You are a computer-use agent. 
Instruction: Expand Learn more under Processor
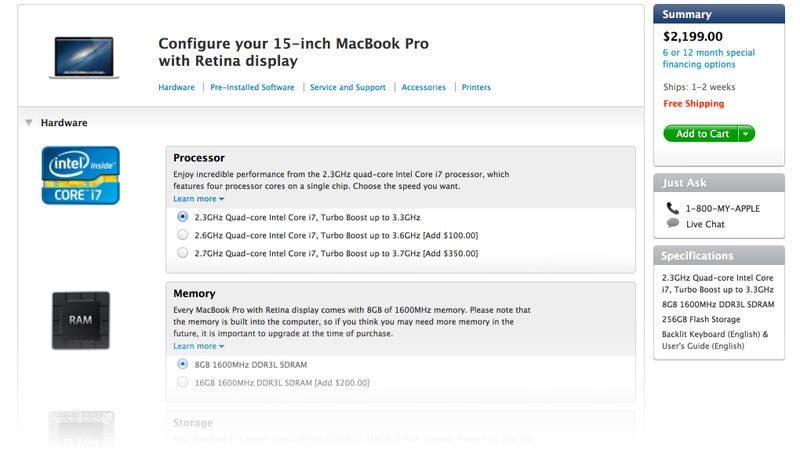tap(198, 198)
